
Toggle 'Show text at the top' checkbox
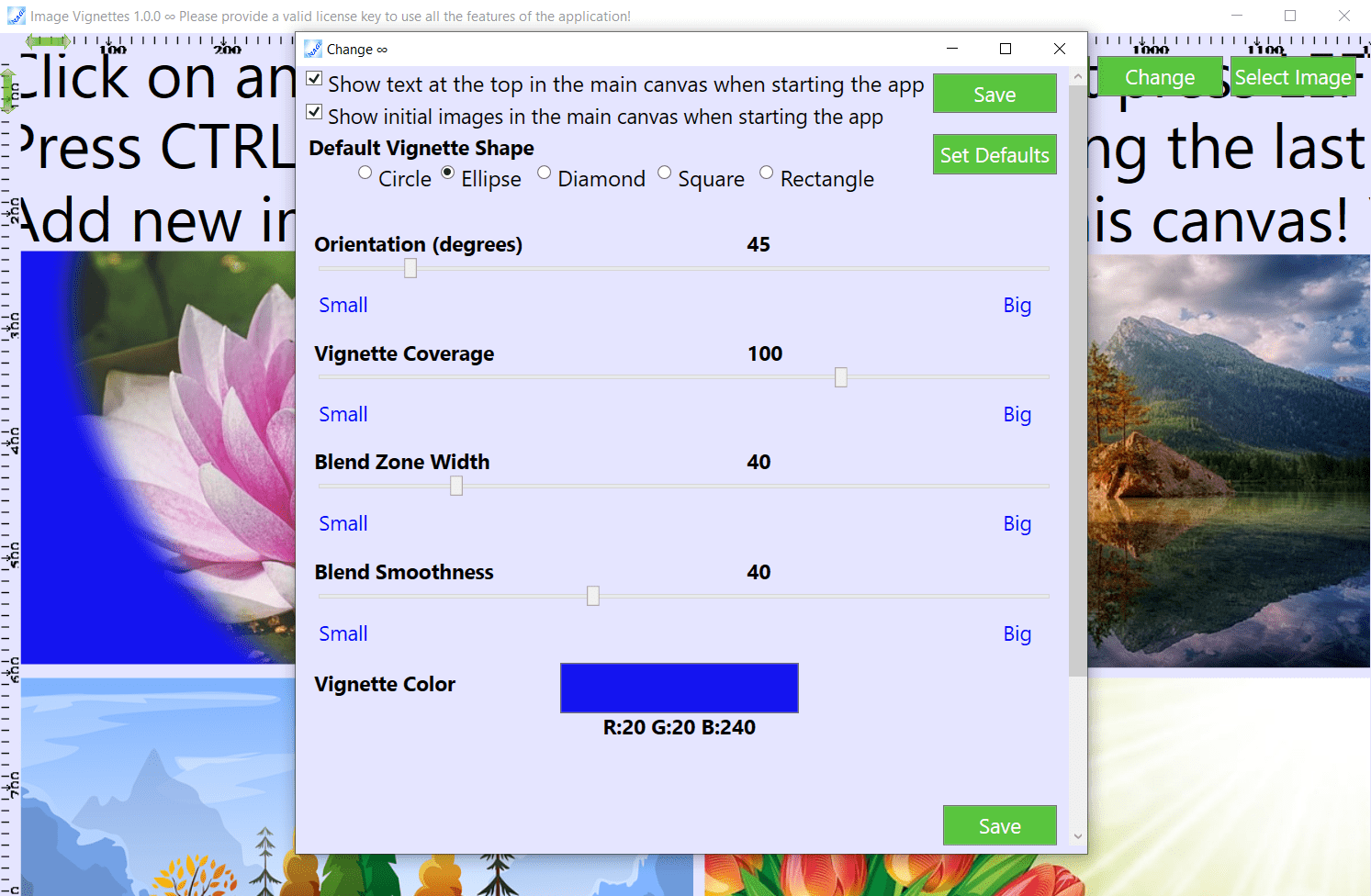[314, 79]
